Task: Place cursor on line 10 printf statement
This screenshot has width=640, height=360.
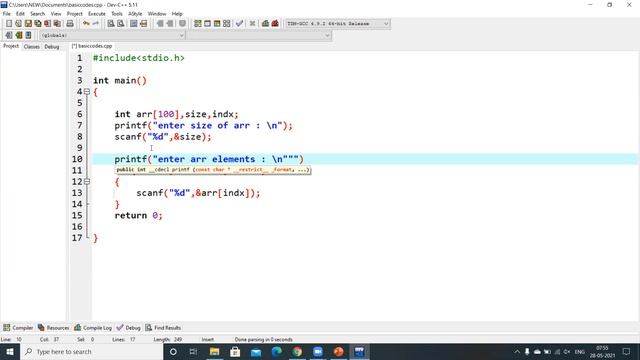Action: [209, 159]
